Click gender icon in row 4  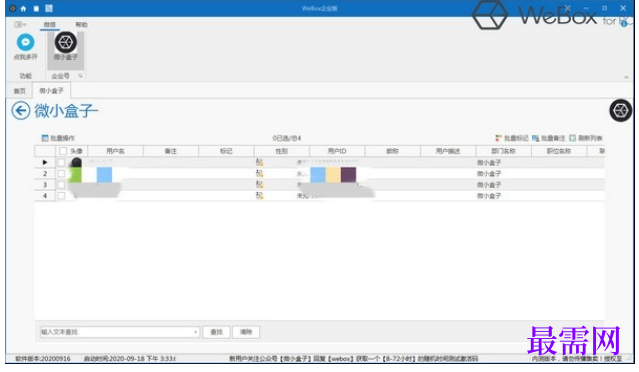(259, 196)
